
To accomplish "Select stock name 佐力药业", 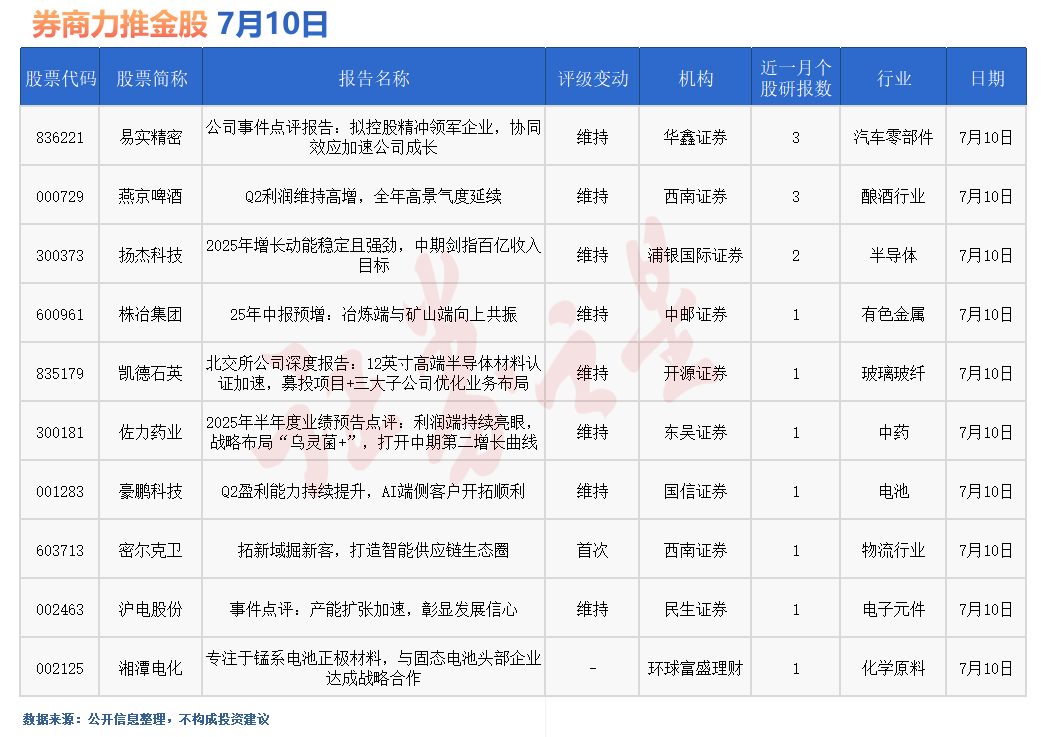I will coord(150,432).
